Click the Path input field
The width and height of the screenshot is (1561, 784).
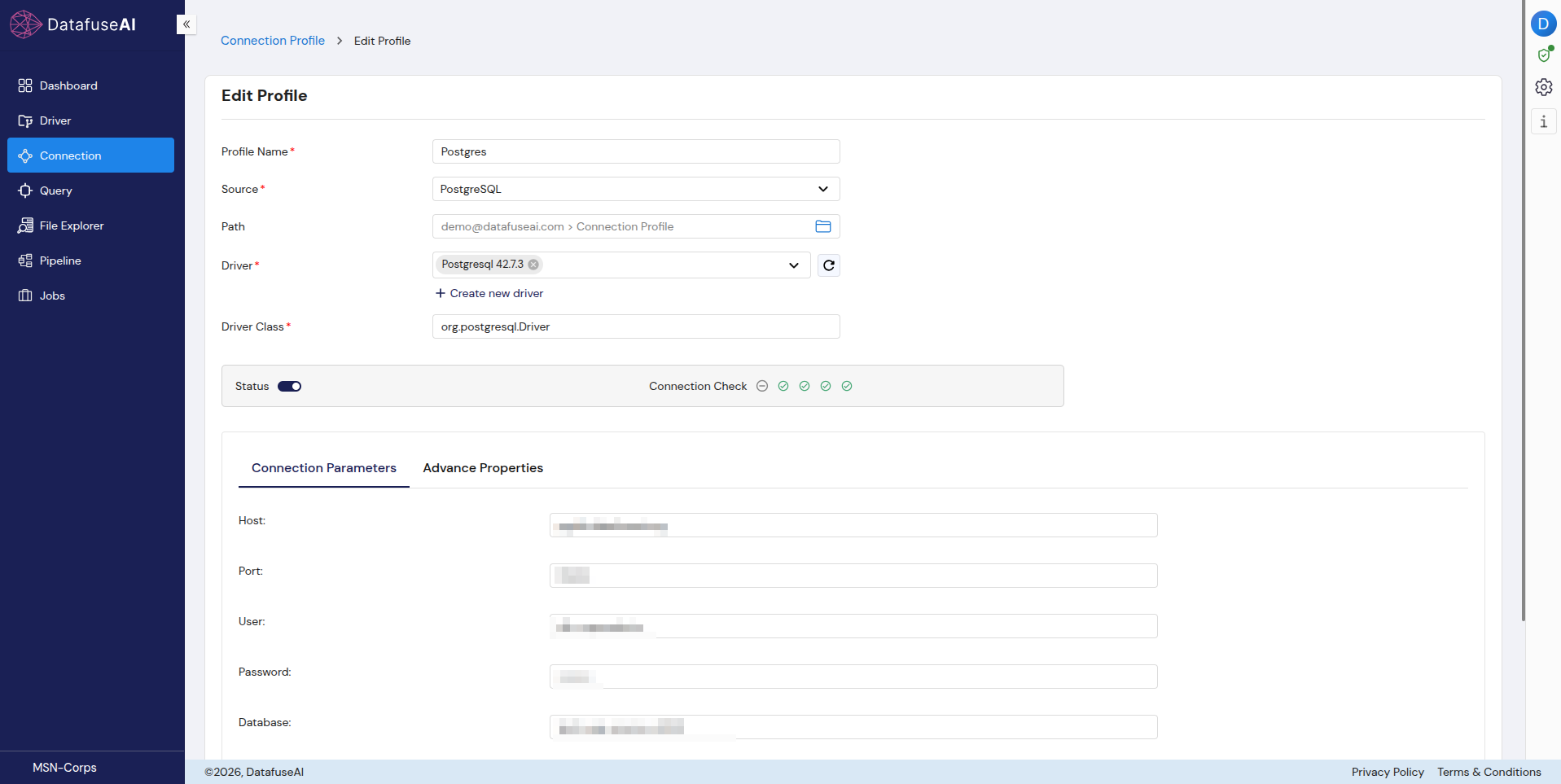tap(636, 226)
